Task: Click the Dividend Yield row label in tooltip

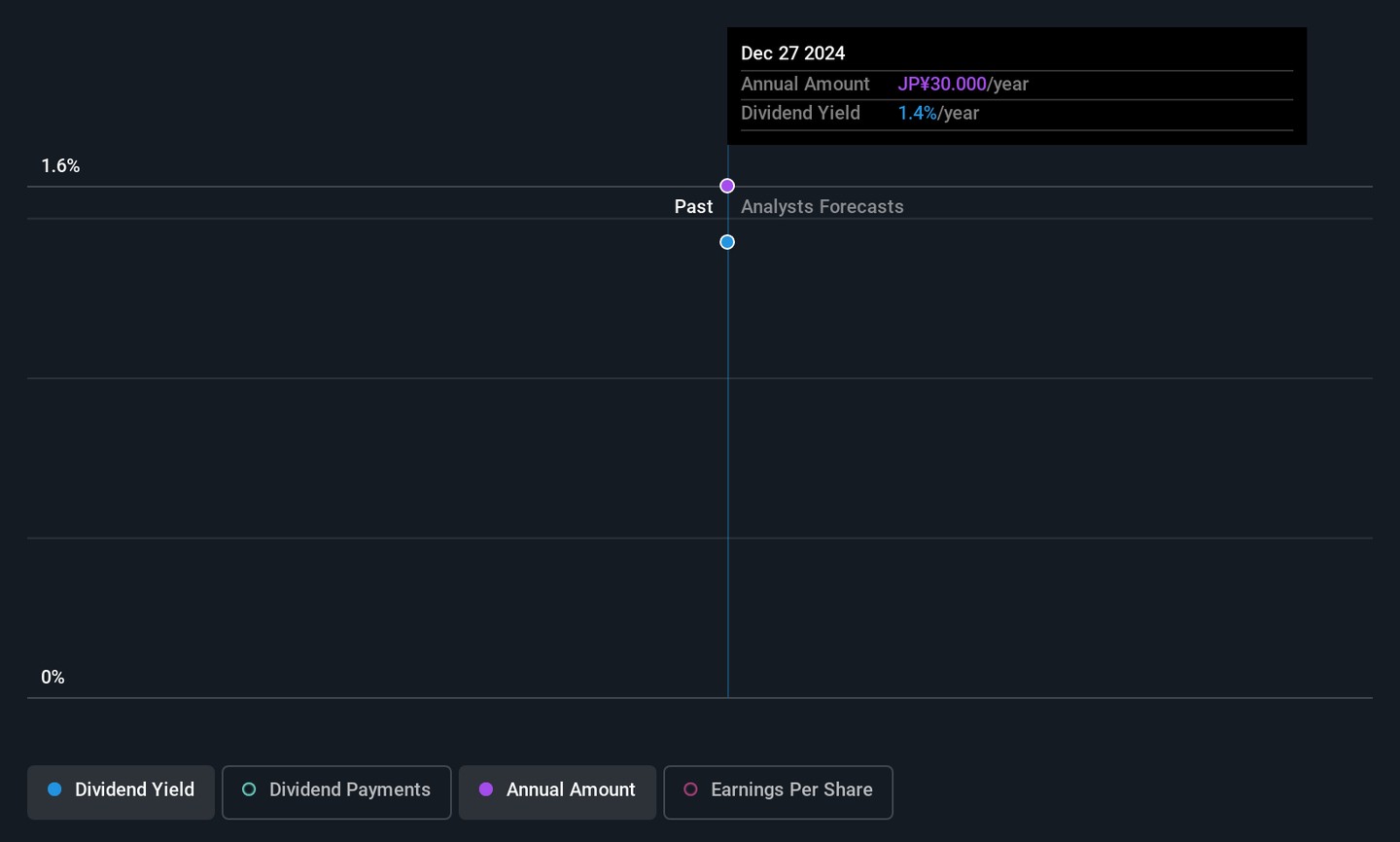Action: point(800,113)
